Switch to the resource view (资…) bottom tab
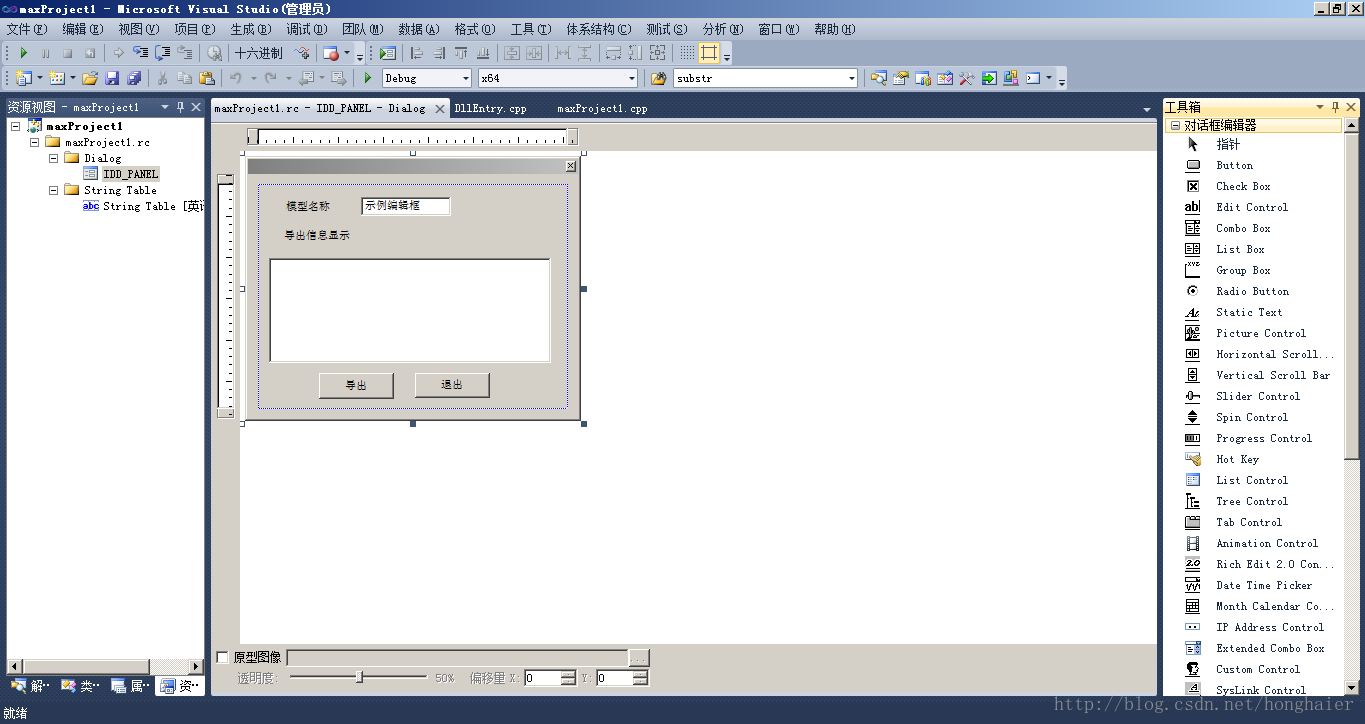This screenshot has height=724, width=1365. (180, 686)
